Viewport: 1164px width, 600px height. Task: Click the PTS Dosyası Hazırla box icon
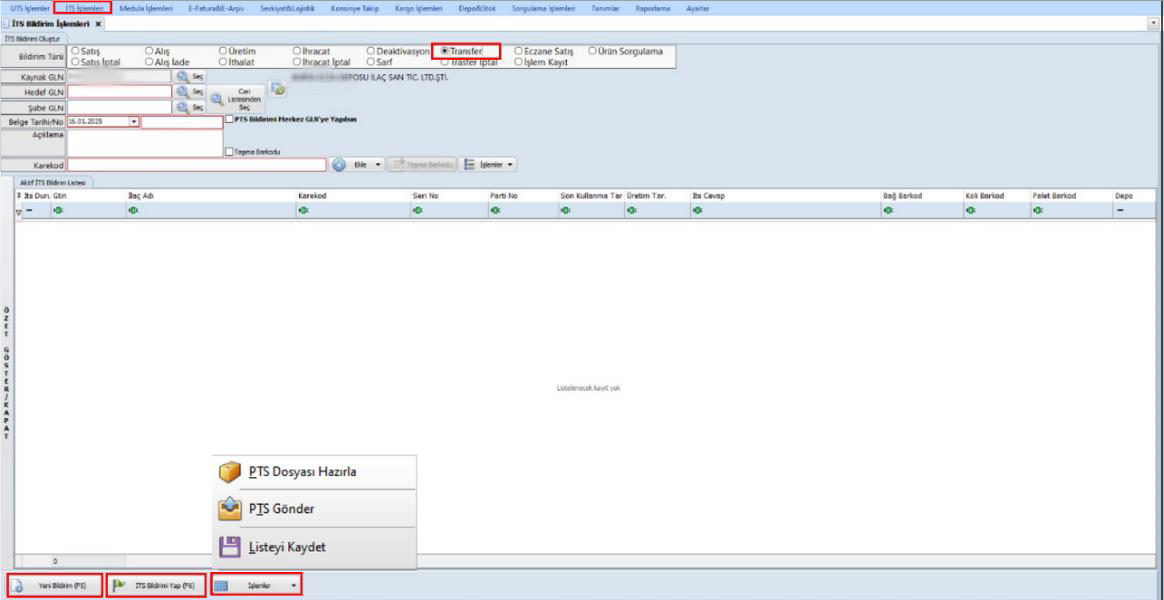pyautogui.click(x=230, y=472)
